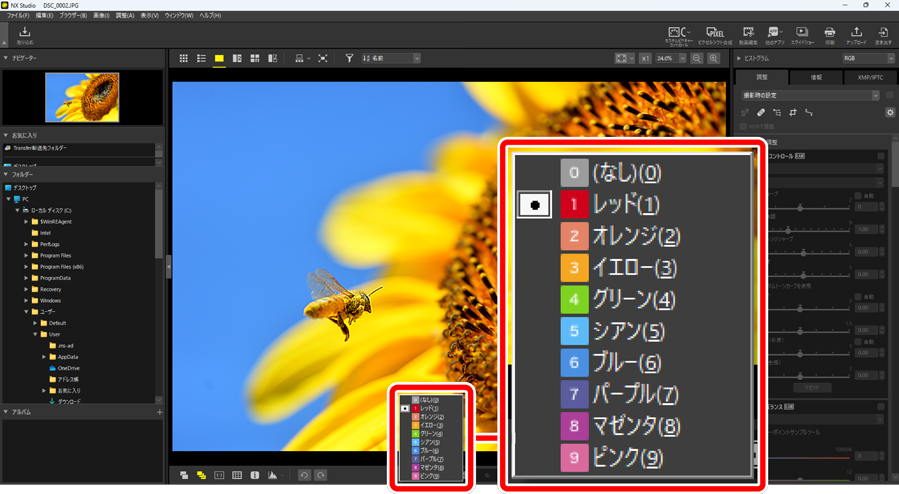Click the x1 zoom button
The width and height of the screenshot is (899, 494).
(645, 59)
